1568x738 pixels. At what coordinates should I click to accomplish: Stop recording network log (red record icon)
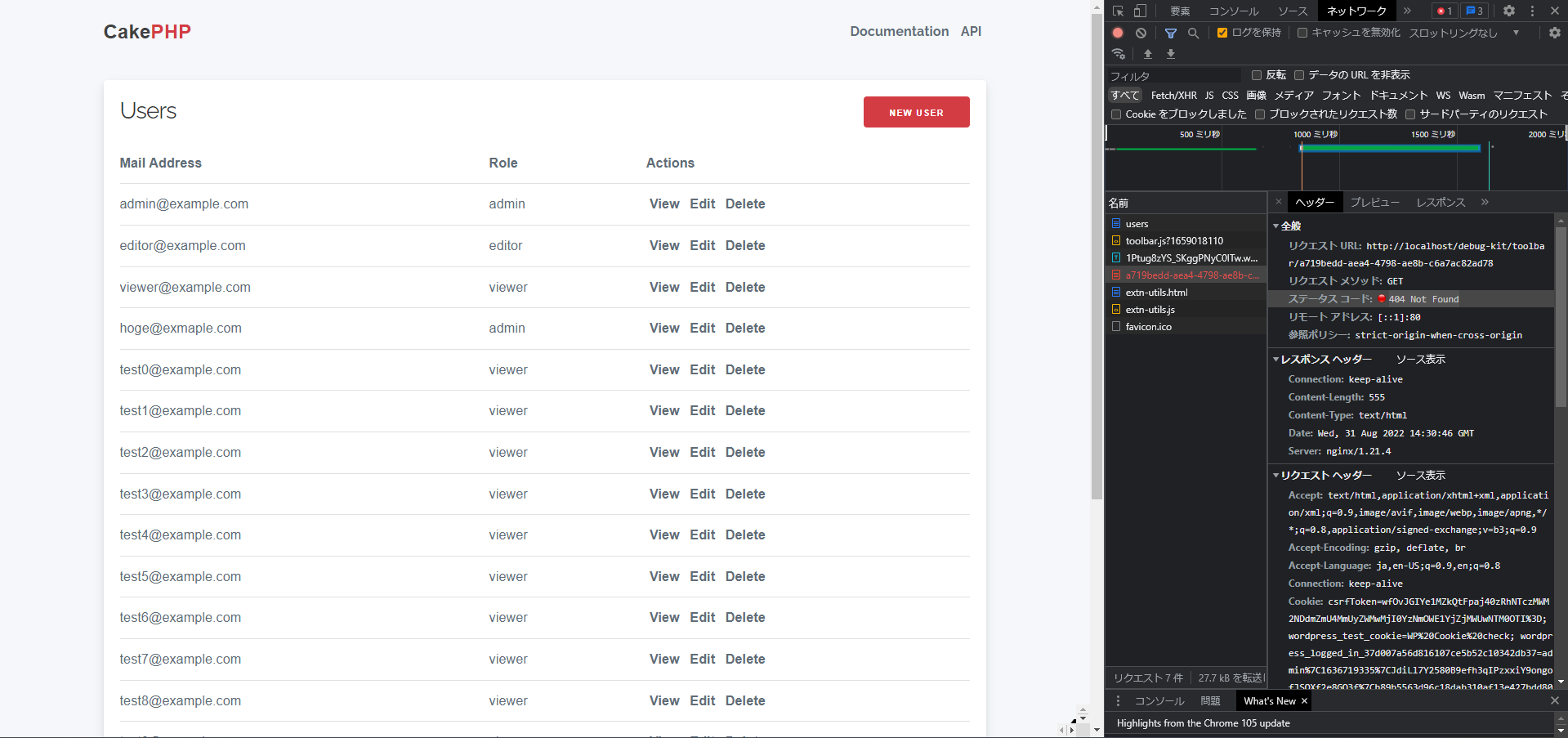click(x=1117, y=33)
